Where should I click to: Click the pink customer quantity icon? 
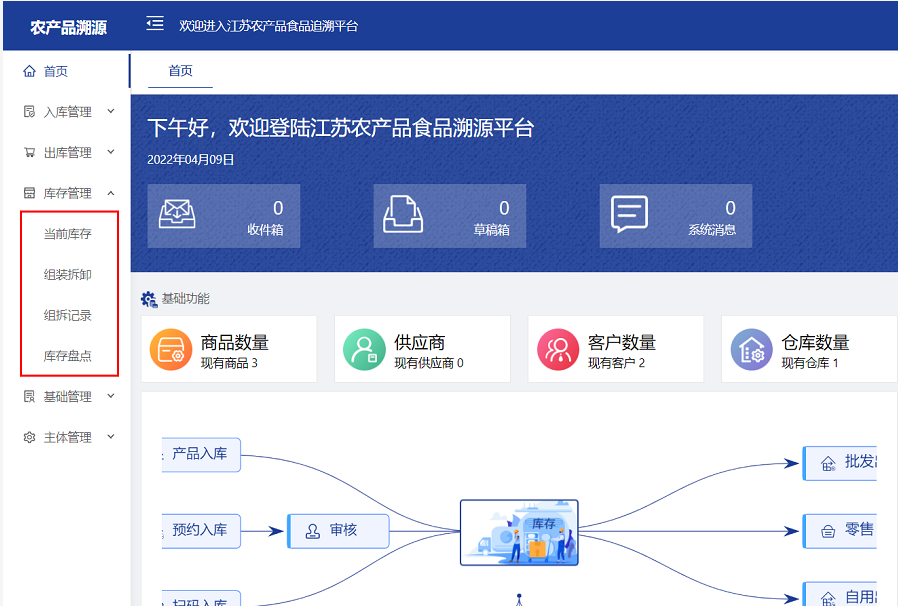pyautogui.click(x=558, y=350)
